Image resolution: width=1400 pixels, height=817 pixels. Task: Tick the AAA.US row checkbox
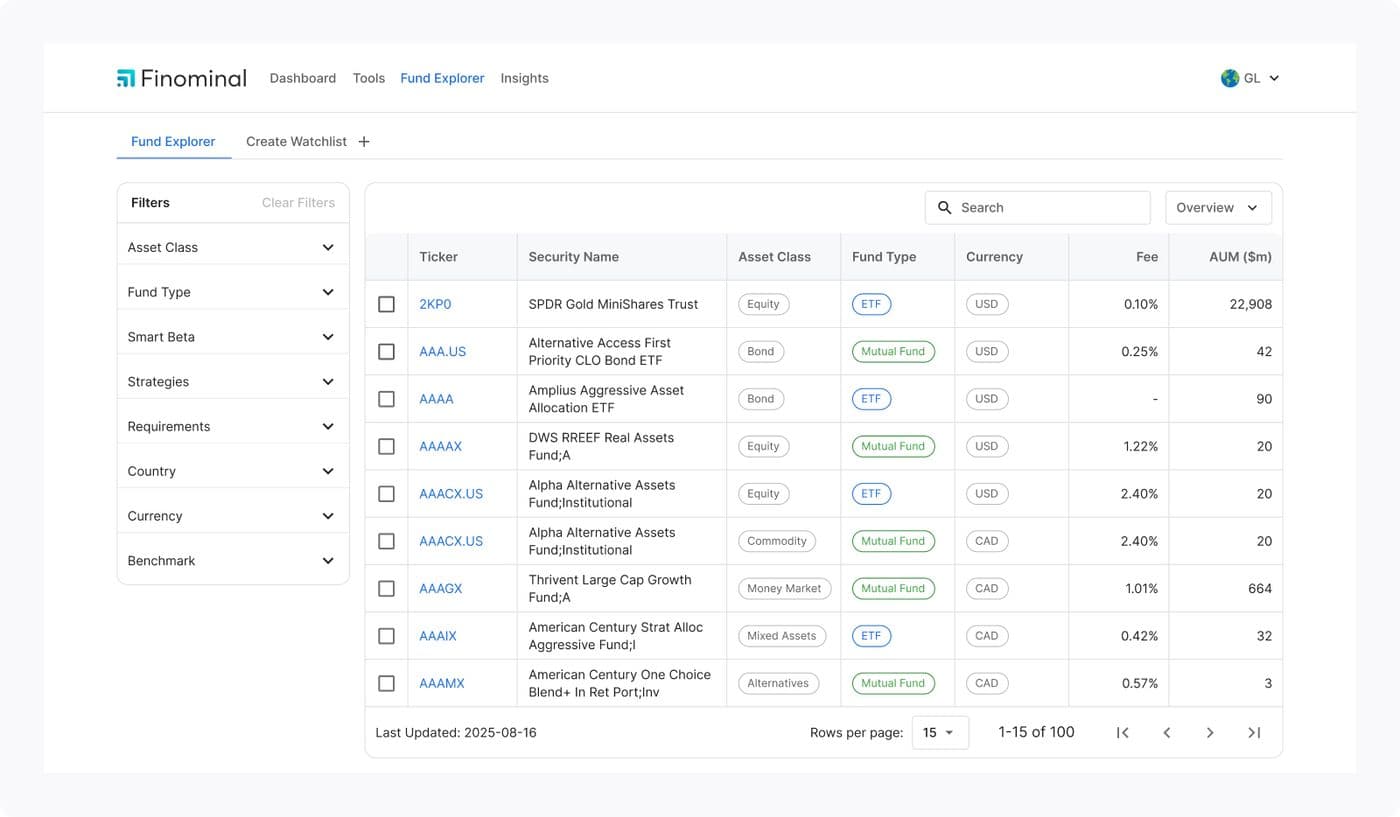tap(386, 352)
